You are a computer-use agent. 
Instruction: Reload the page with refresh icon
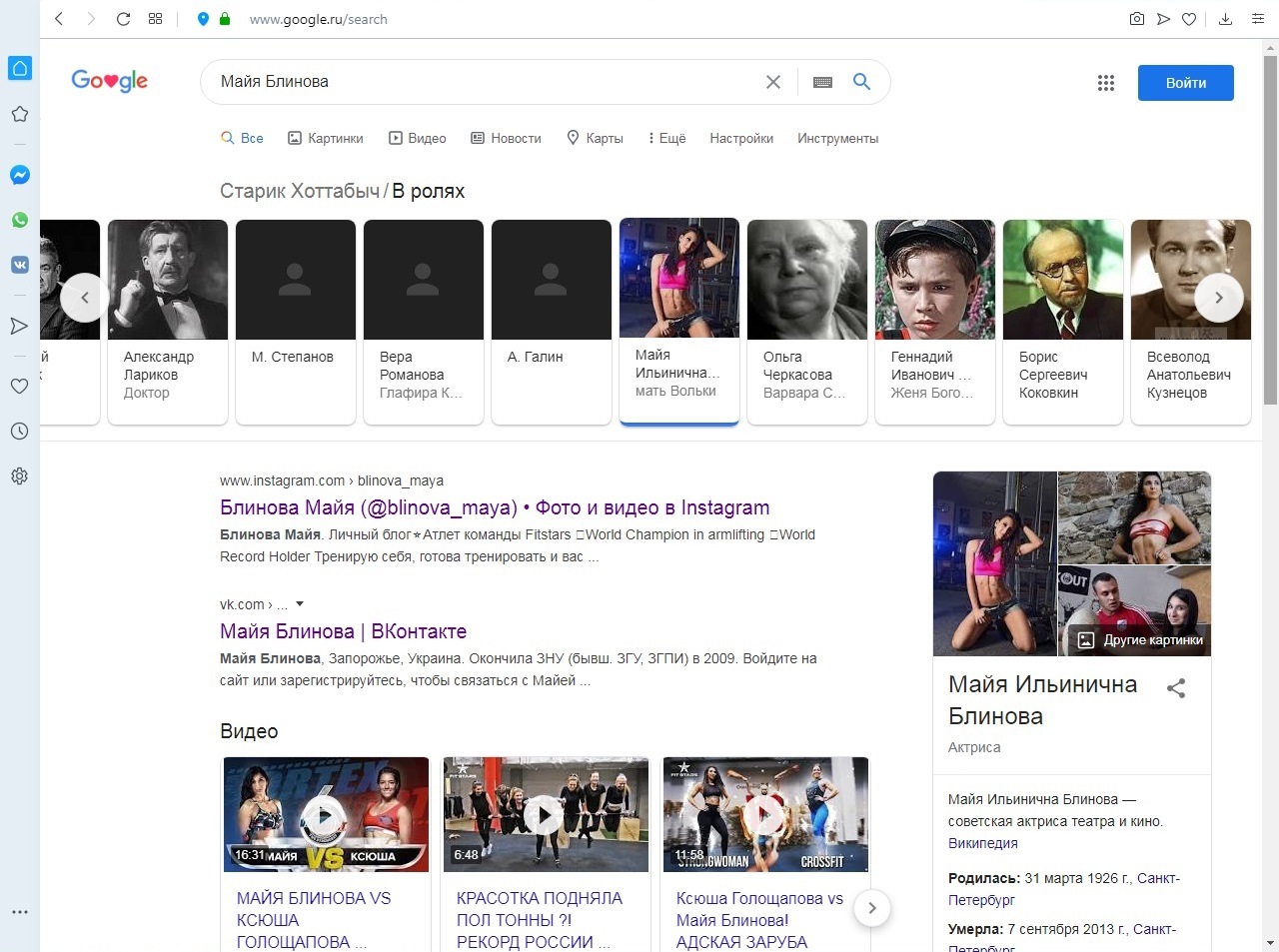123,19
